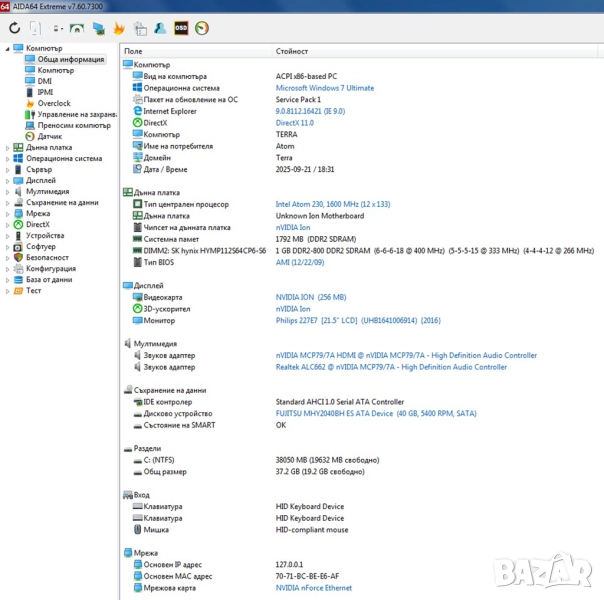Open the Microsoft Windows 7 Ultimate link
Image resolution: width=604 pixels, height=600 pixels.
tap(324, 88)
